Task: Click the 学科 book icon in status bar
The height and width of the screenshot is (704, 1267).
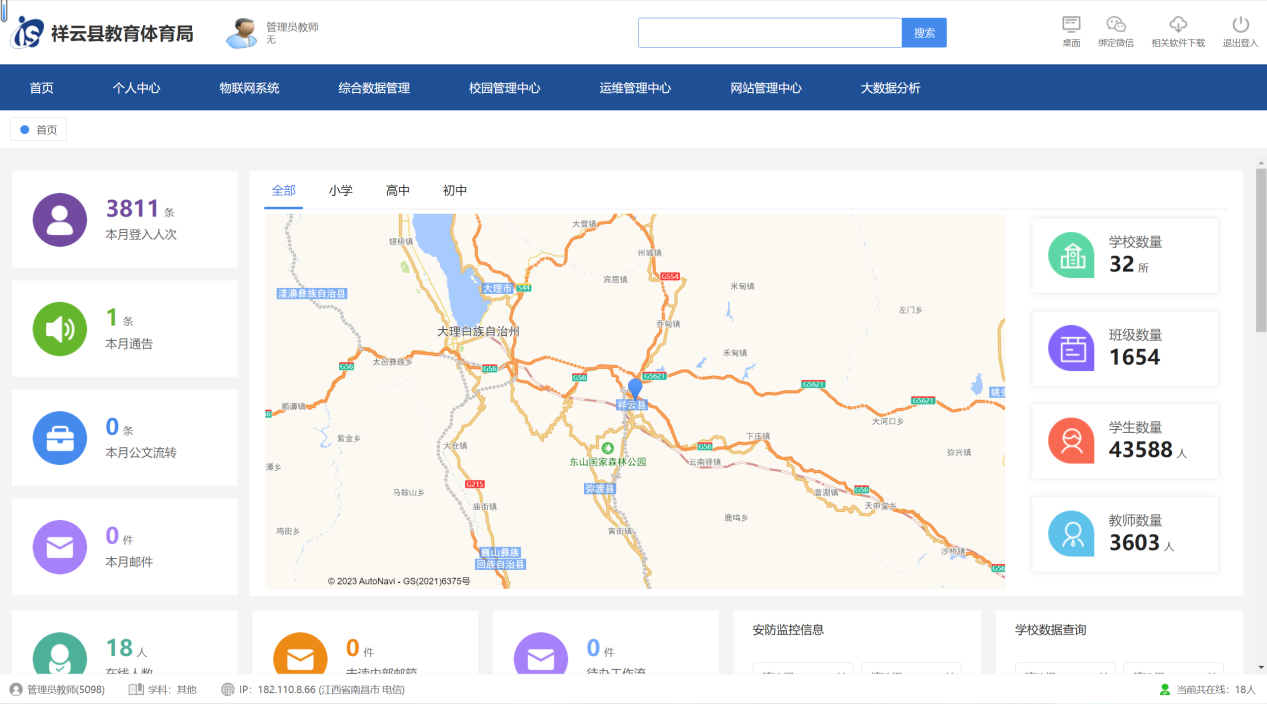Action: click(x=136, y=689)
